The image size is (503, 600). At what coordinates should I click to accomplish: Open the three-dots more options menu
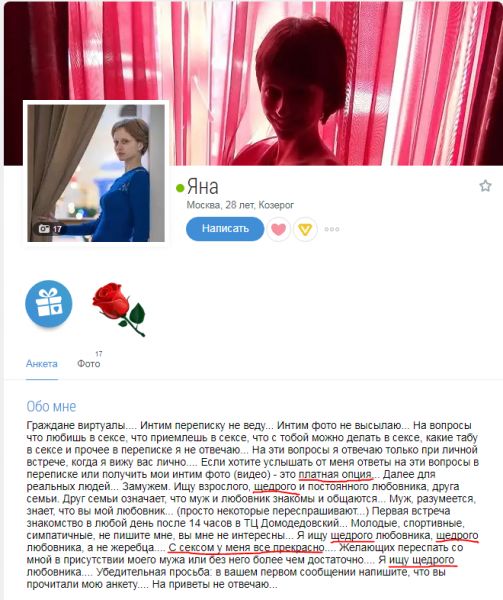pos(332,229)
